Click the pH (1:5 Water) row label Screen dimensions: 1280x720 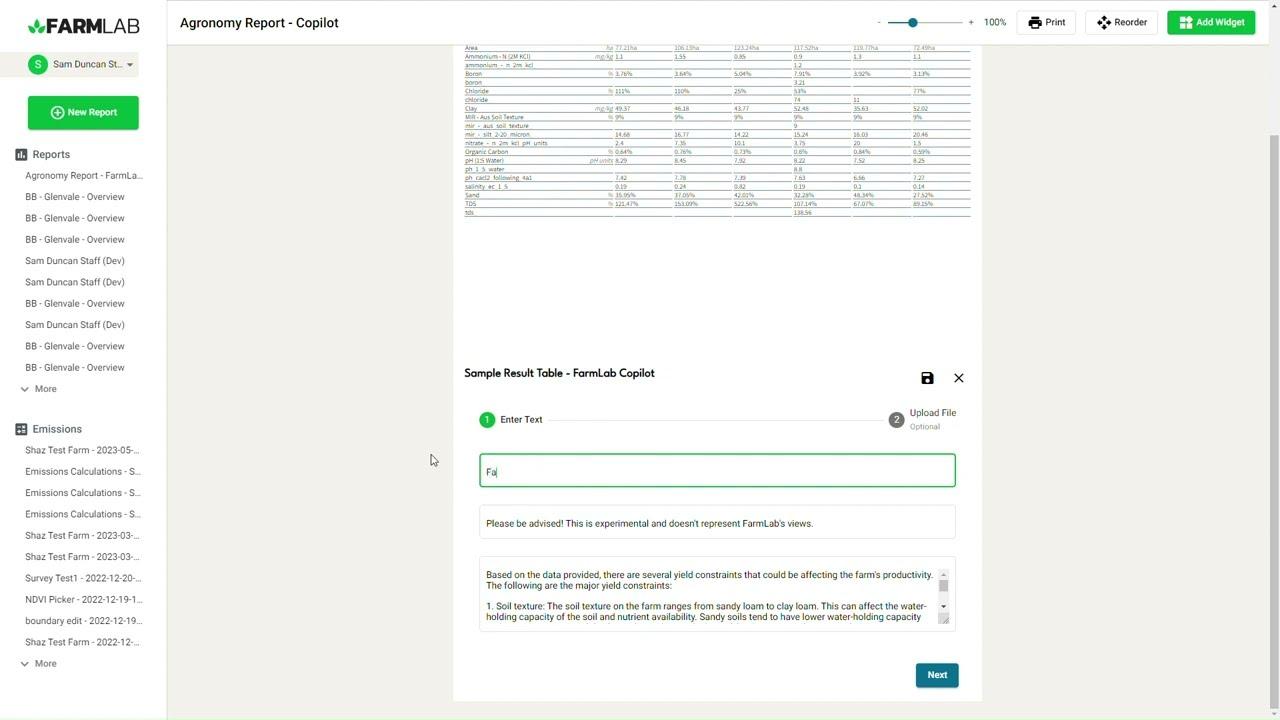(484, 161)
